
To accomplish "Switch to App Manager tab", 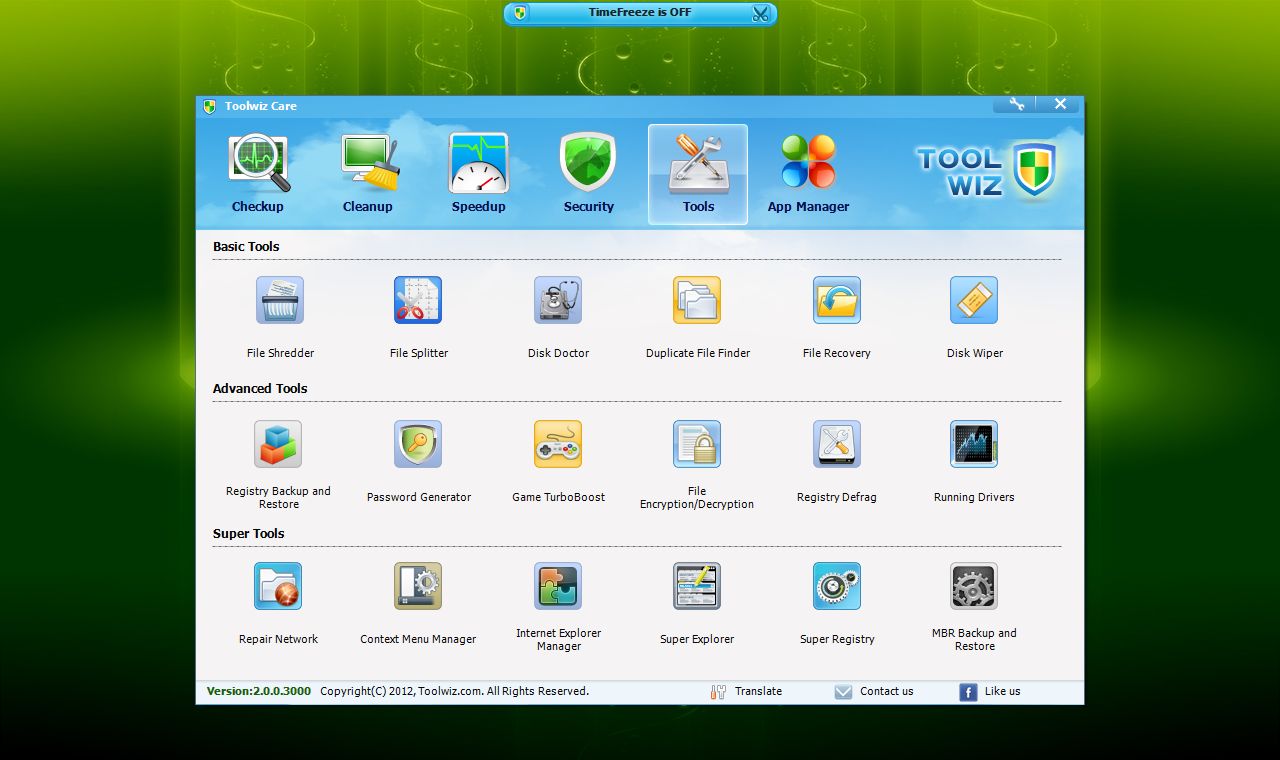I will (808, 174).
